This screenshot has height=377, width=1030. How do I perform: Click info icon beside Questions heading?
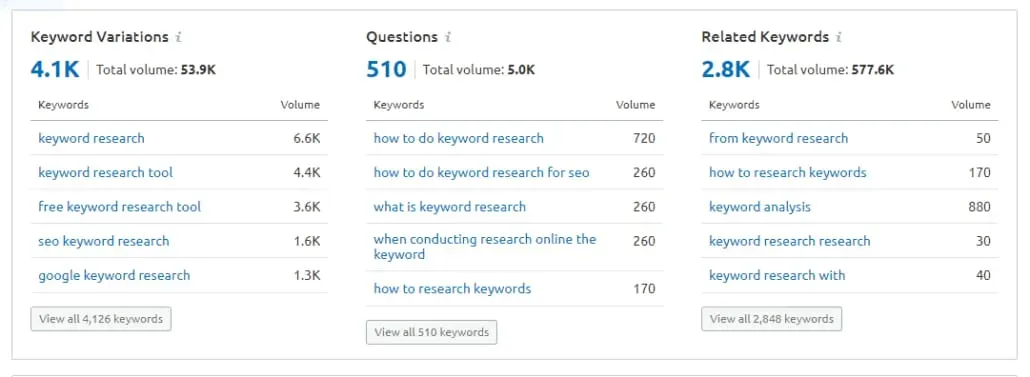pos(448,37)
